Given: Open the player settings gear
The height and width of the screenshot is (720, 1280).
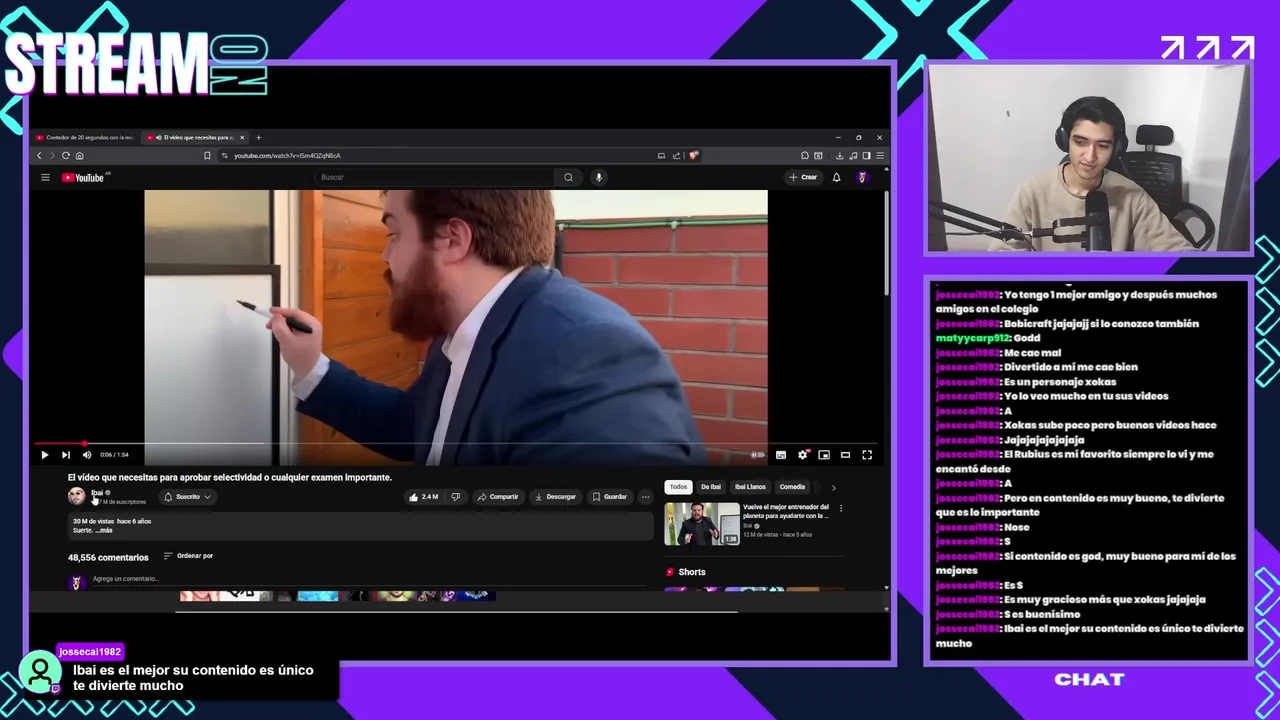Looking at the screenshot, I should coord(802,455).
